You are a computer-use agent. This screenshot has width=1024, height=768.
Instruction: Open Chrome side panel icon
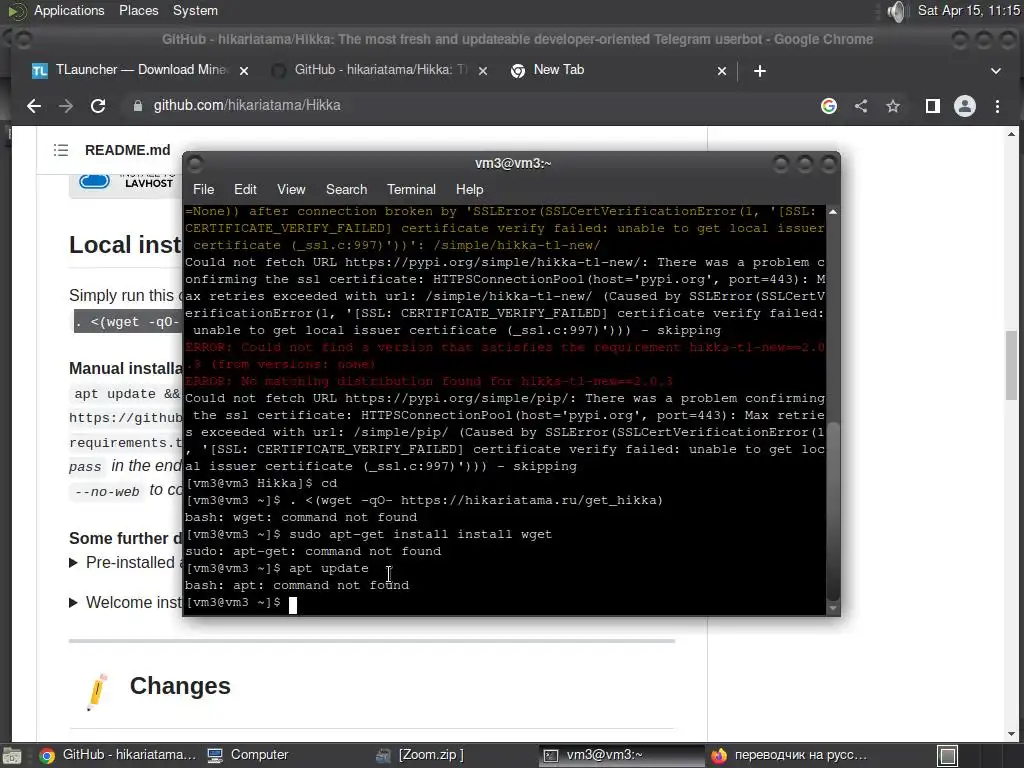point(933,106)
